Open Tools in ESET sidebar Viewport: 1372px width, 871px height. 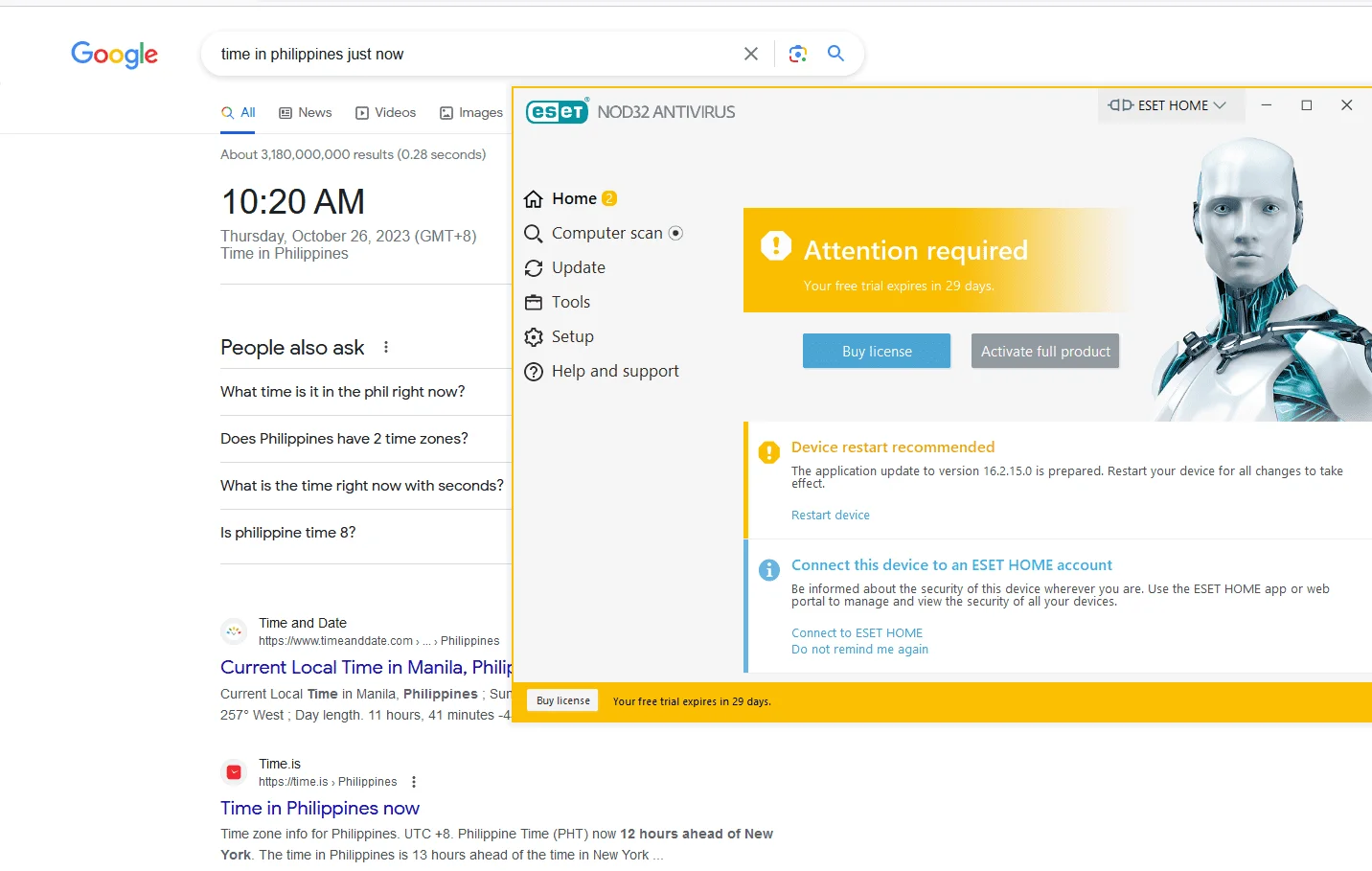point(570,302)
